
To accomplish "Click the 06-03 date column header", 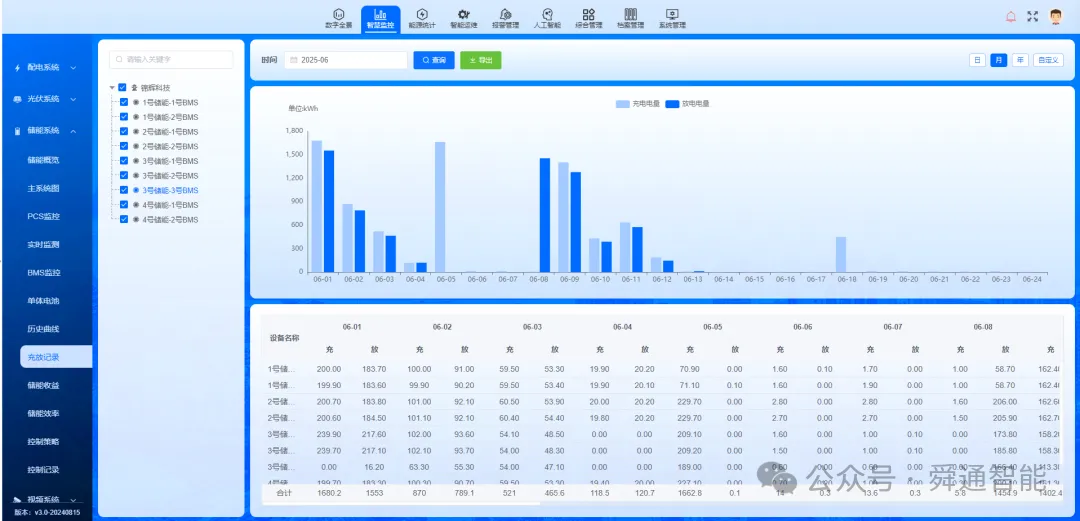I will [532, 327].
